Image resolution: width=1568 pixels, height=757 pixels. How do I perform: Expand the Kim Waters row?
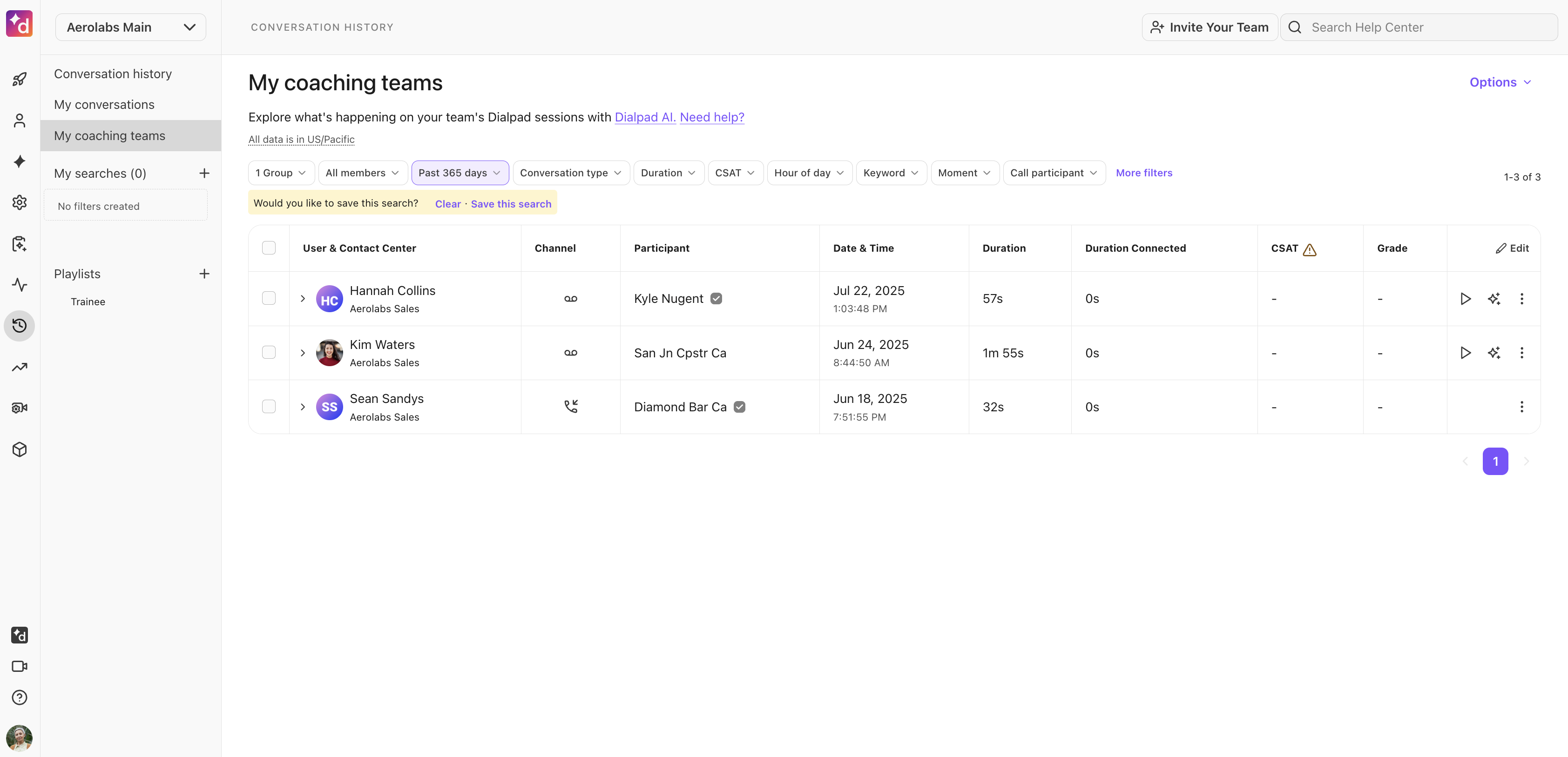pos(303,353)
